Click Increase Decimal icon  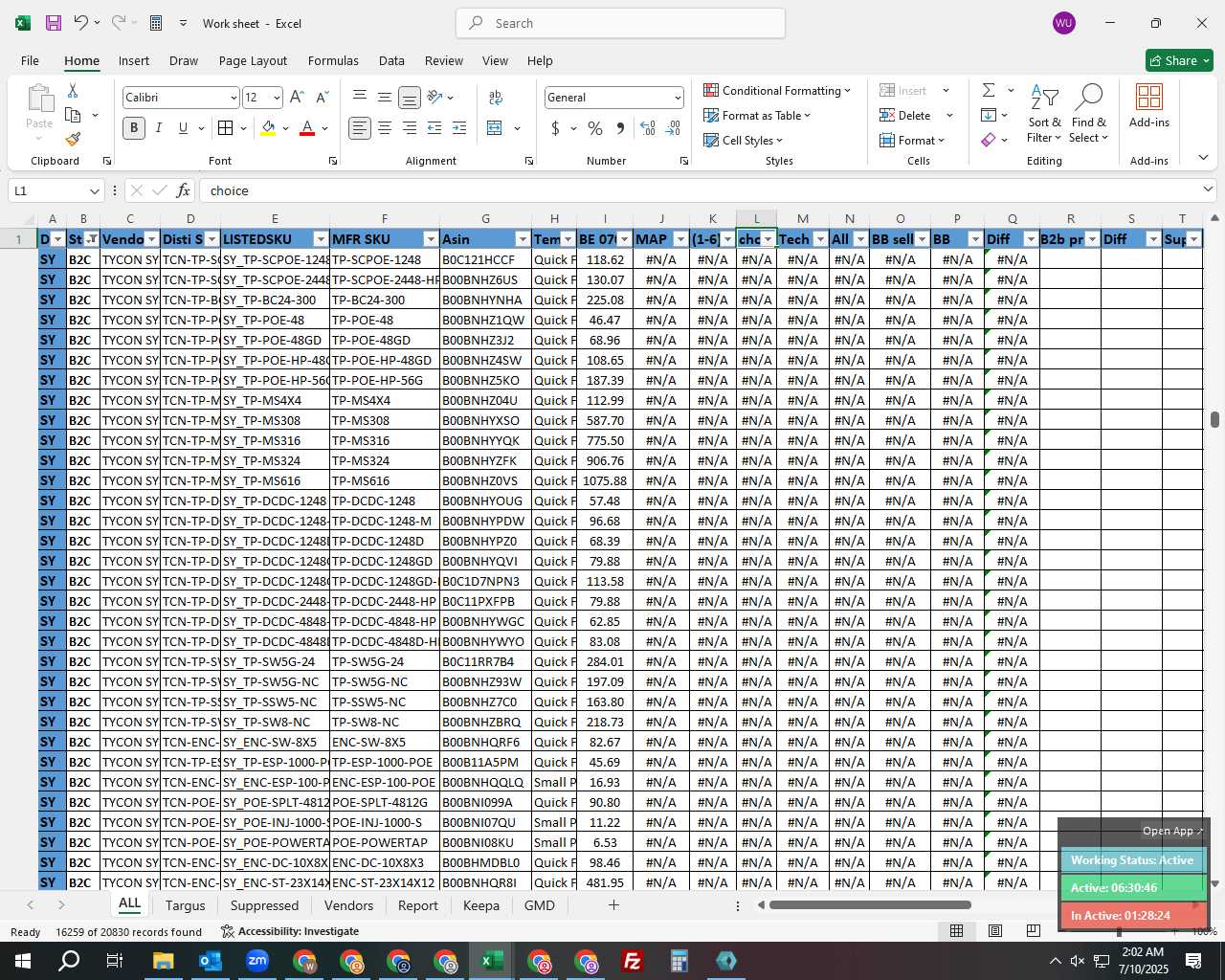pyautogui.click(x=648, y=128)
